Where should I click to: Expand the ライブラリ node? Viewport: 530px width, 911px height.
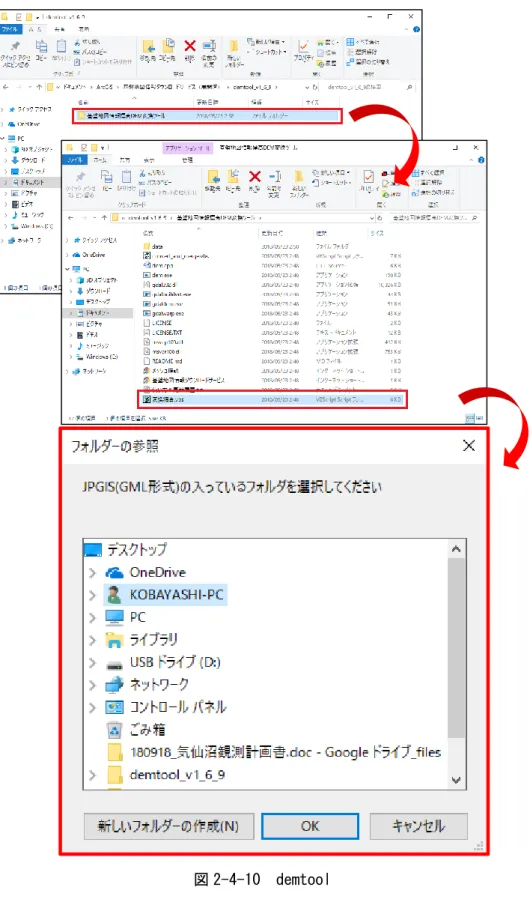pos(92,640)
